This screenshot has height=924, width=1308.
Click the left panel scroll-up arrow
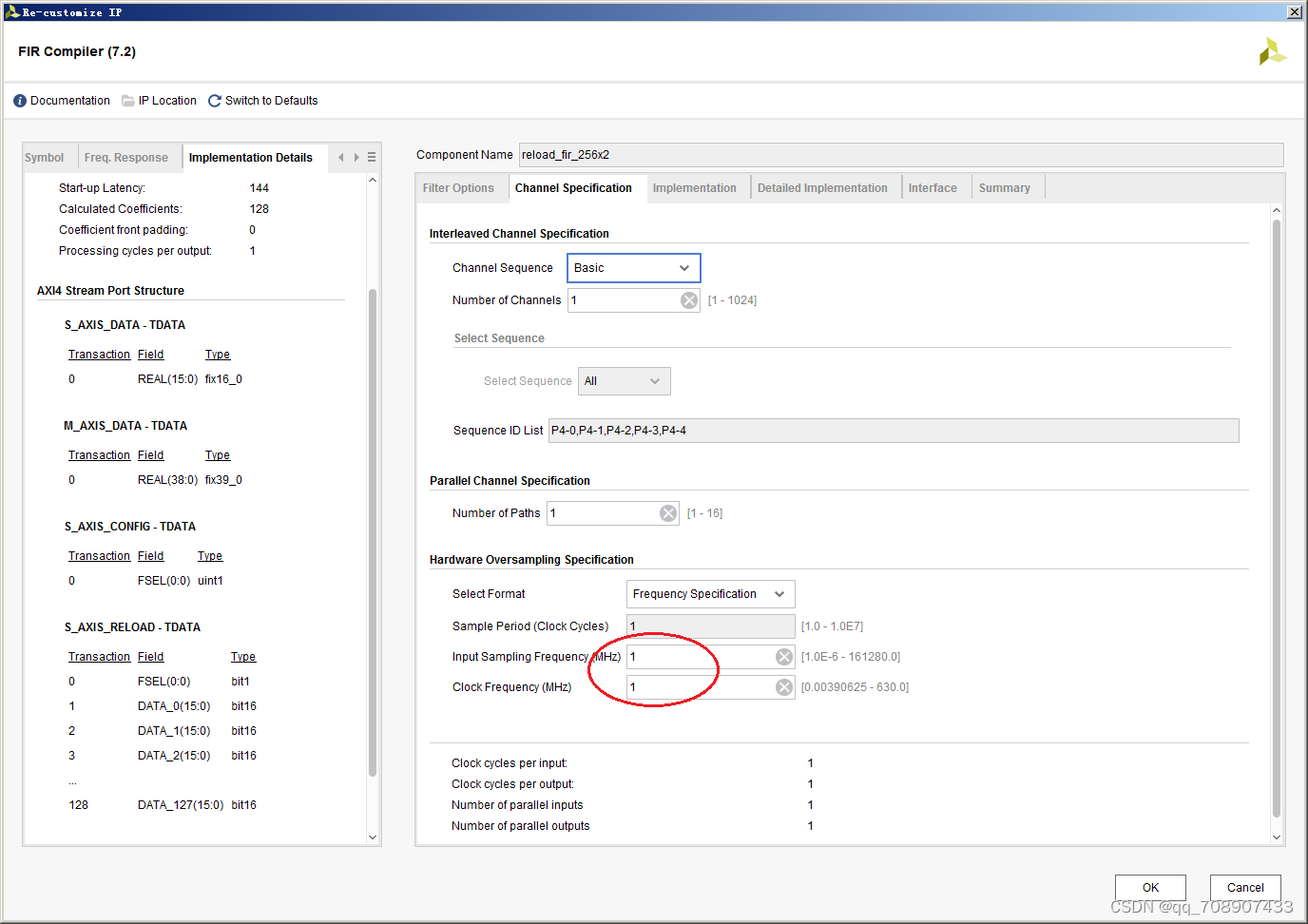pyautogui.click(x=373, y=180)
